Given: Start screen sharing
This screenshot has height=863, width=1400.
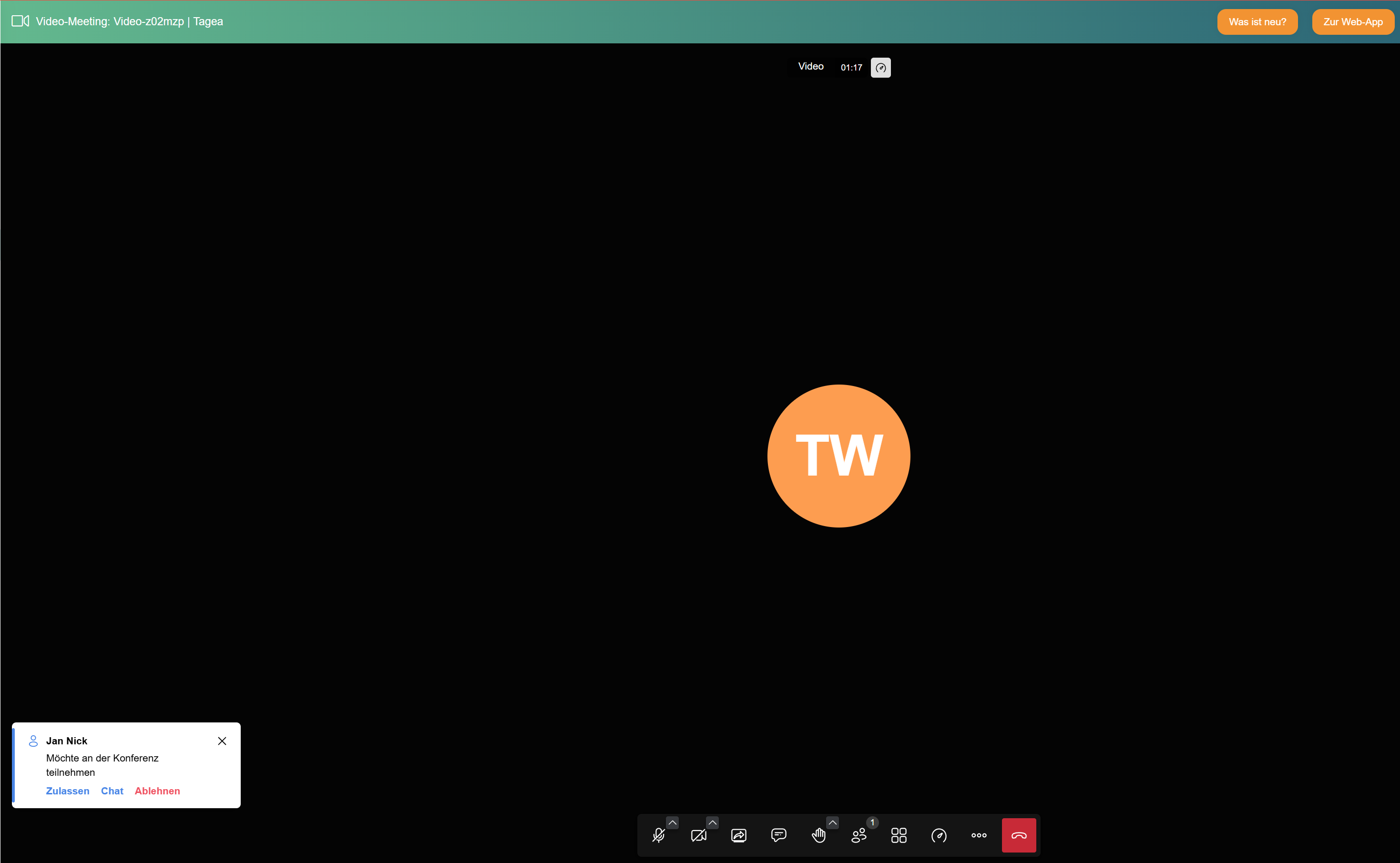Looking at the screenshot, I should pos(739,836).
